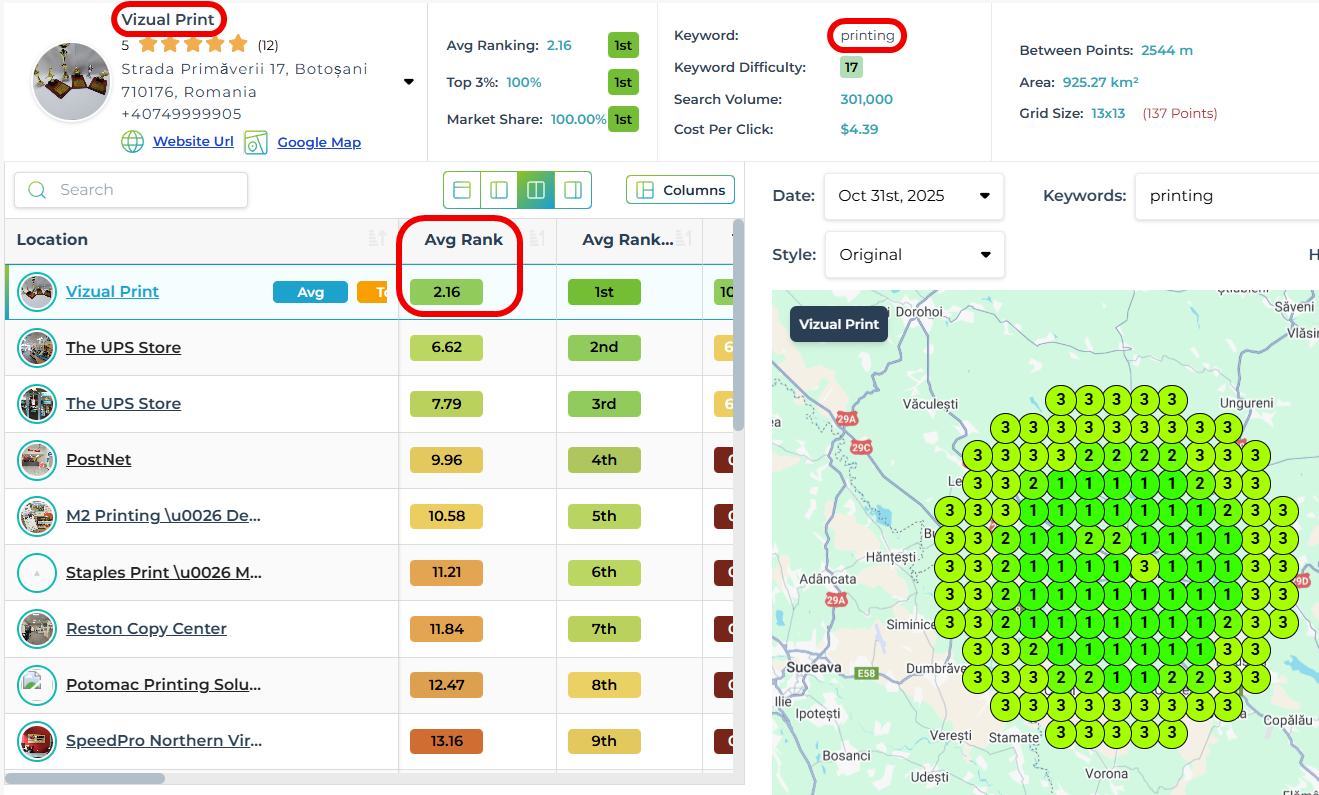Open the Website Url link
Image resolution: width=1319 pixels, height=795 pixels.
coord(192,141)
